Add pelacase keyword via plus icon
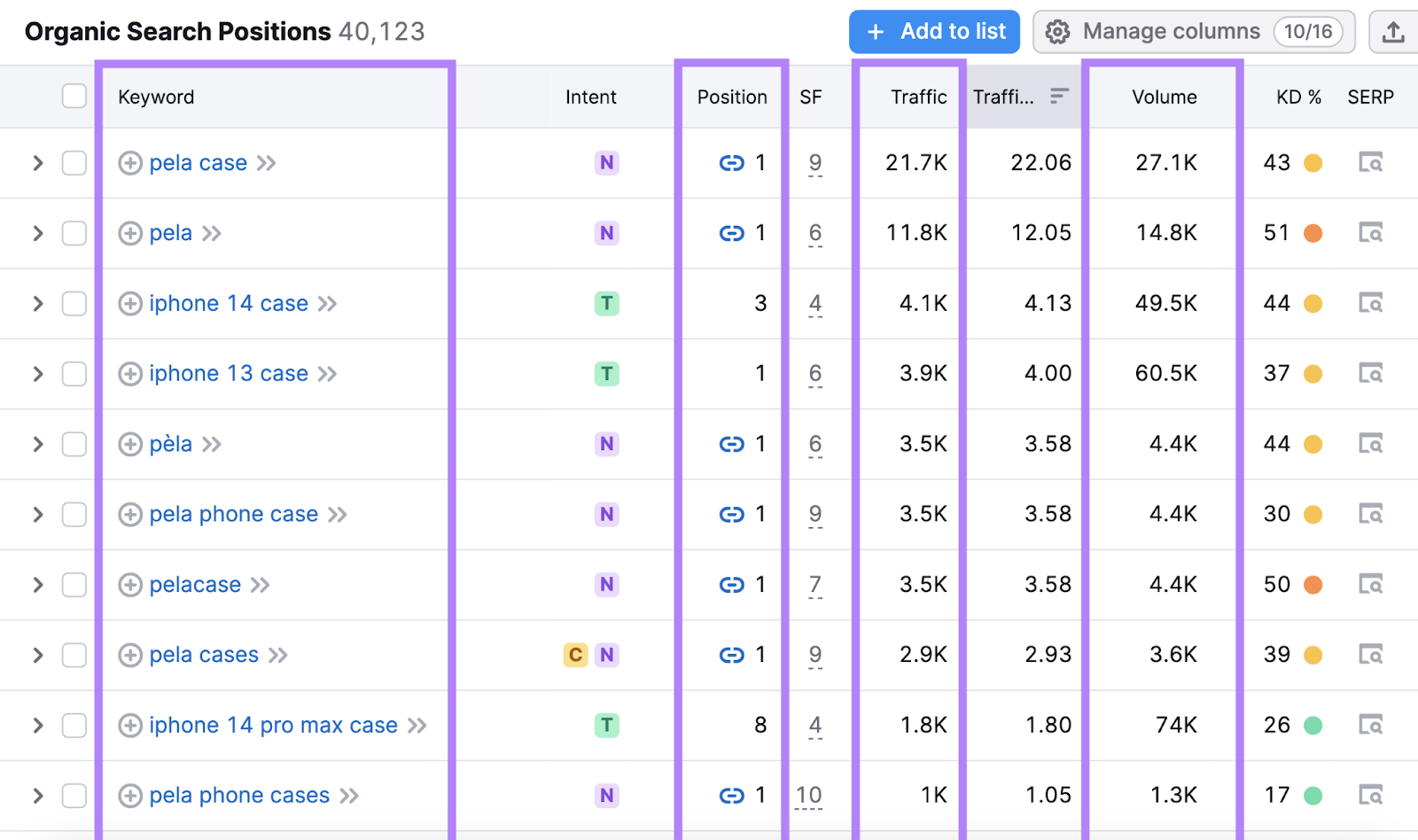 [130, 585]
